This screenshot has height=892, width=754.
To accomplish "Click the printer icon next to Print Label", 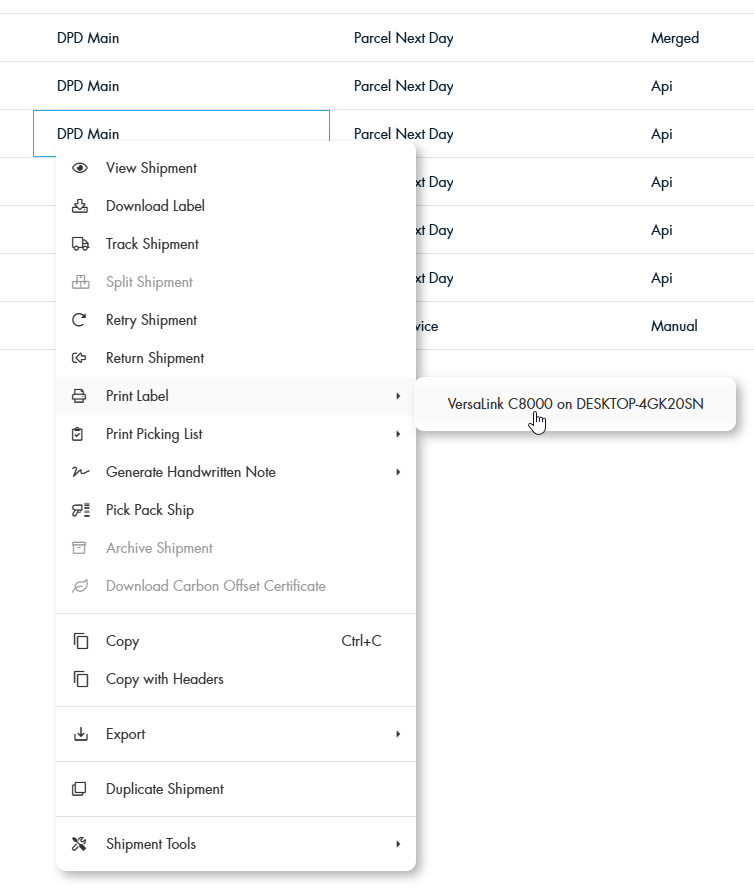I will 80,396.
